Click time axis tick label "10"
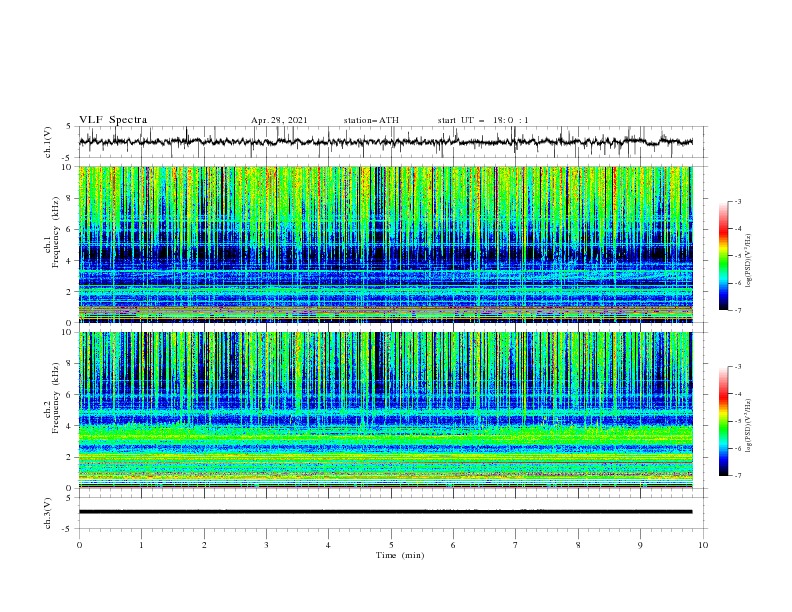Image resolution: width=792 pixels, height=612 pixels. point(703,545)
